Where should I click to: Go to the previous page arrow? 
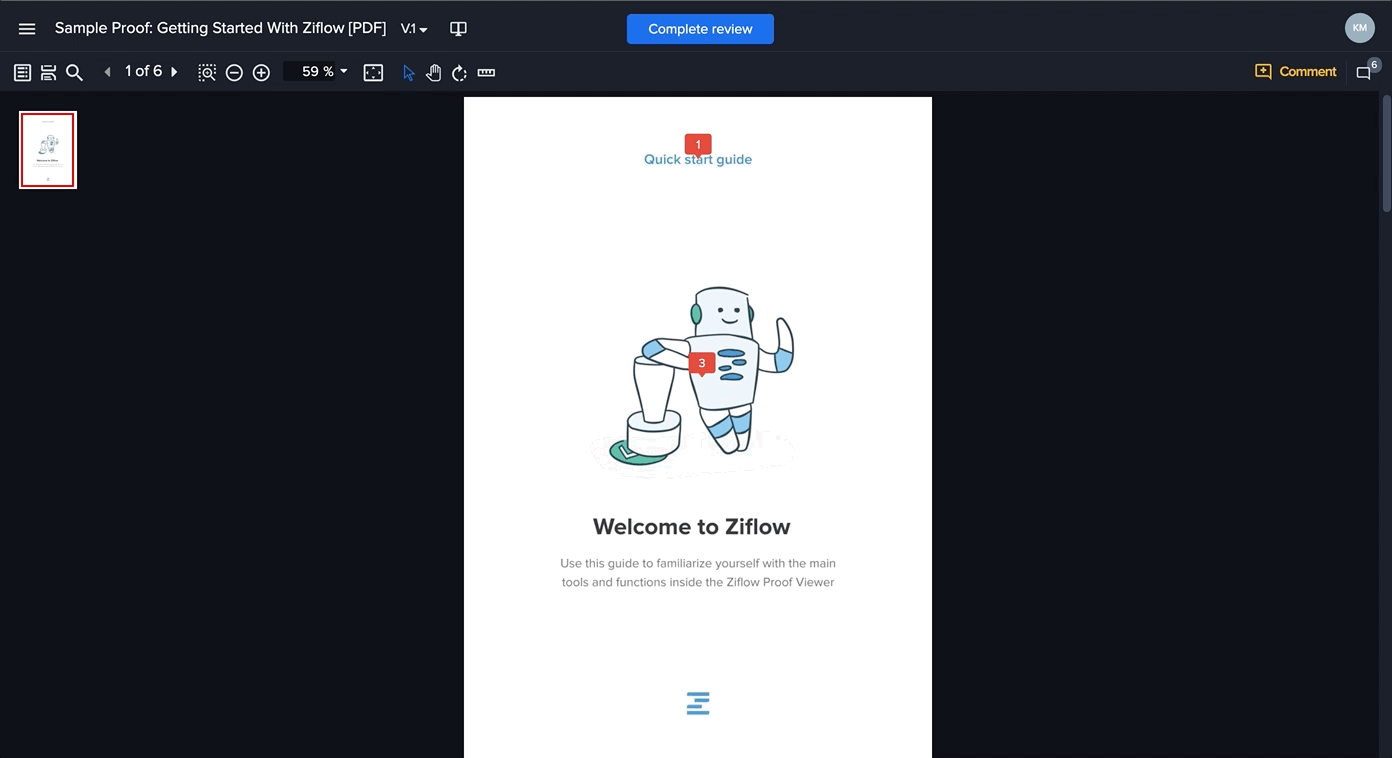click(107, 72)
